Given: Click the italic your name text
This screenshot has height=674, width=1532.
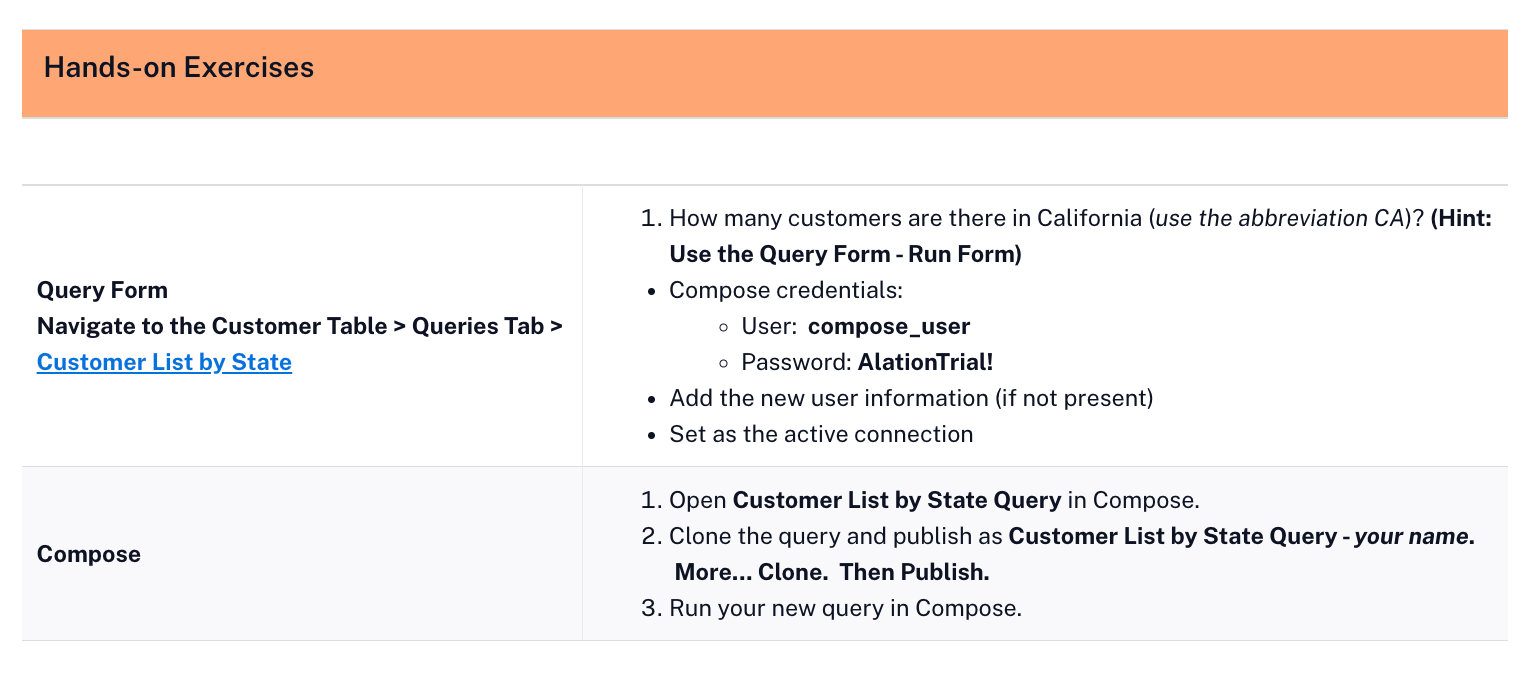Looking at the screenshot, I should [1411, 536].
